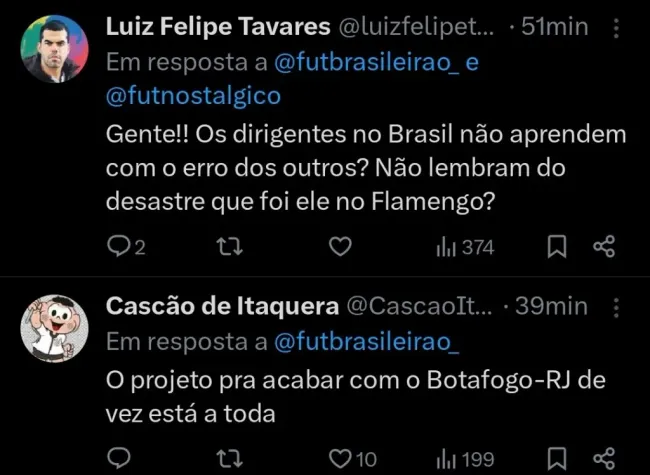The height and width of the screenshot is (475, 650).
Task: Bookmark Cascão de Itaquera's tweet
Action: [x=561, y=459]
